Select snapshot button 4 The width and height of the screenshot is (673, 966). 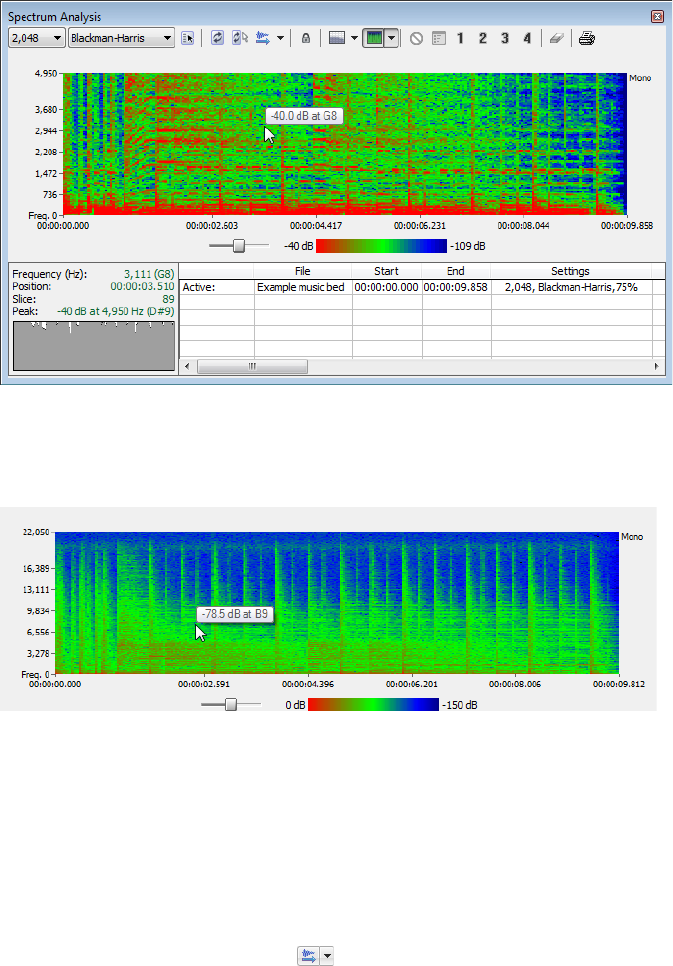pyautogui.click(x=526, y=38)
